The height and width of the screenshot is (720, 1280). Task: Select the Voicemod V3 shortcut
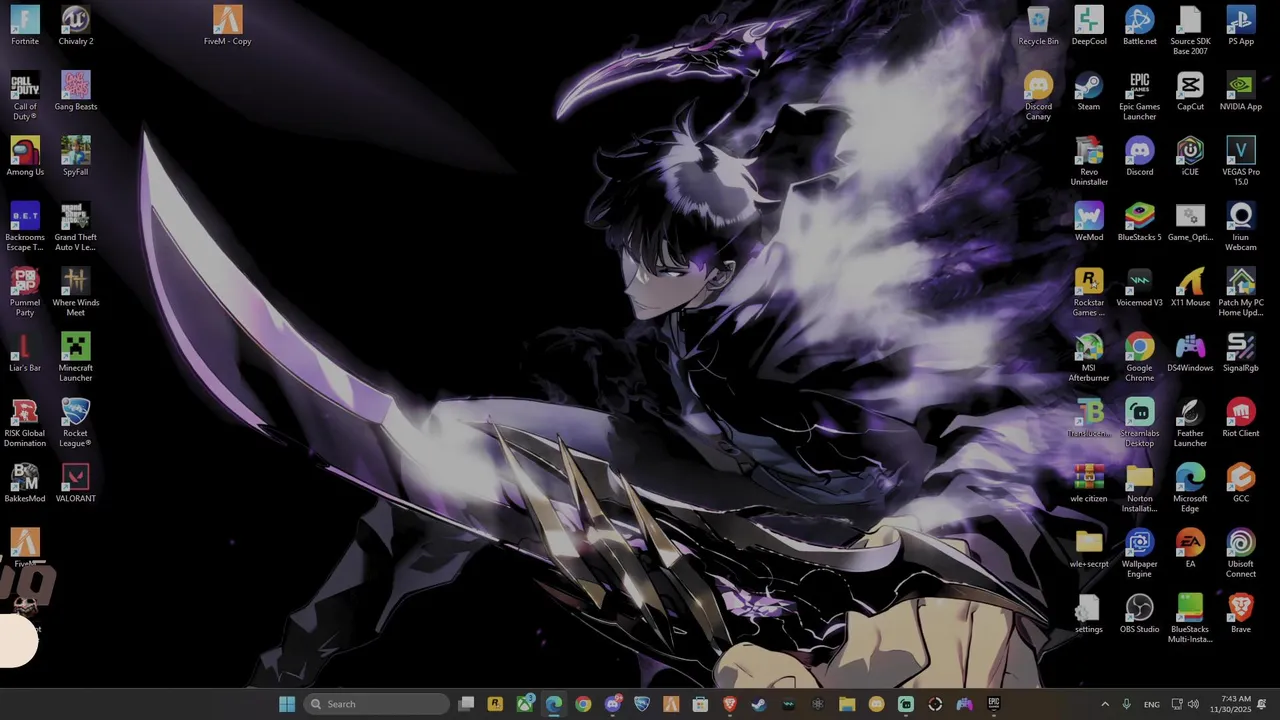tap(1139, 287)
